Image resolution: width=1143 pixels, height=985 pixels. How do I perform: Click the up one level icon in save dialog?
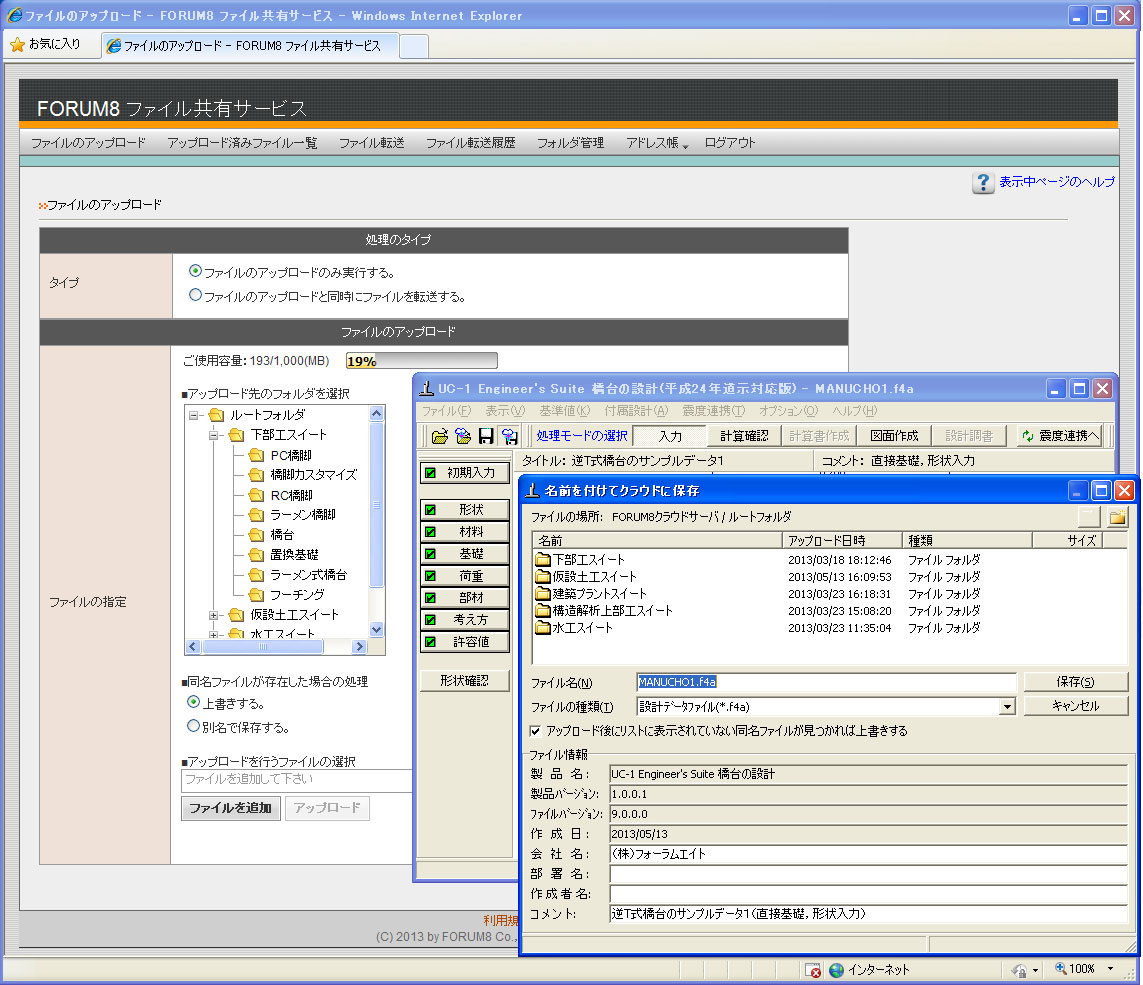[1089, 518]
